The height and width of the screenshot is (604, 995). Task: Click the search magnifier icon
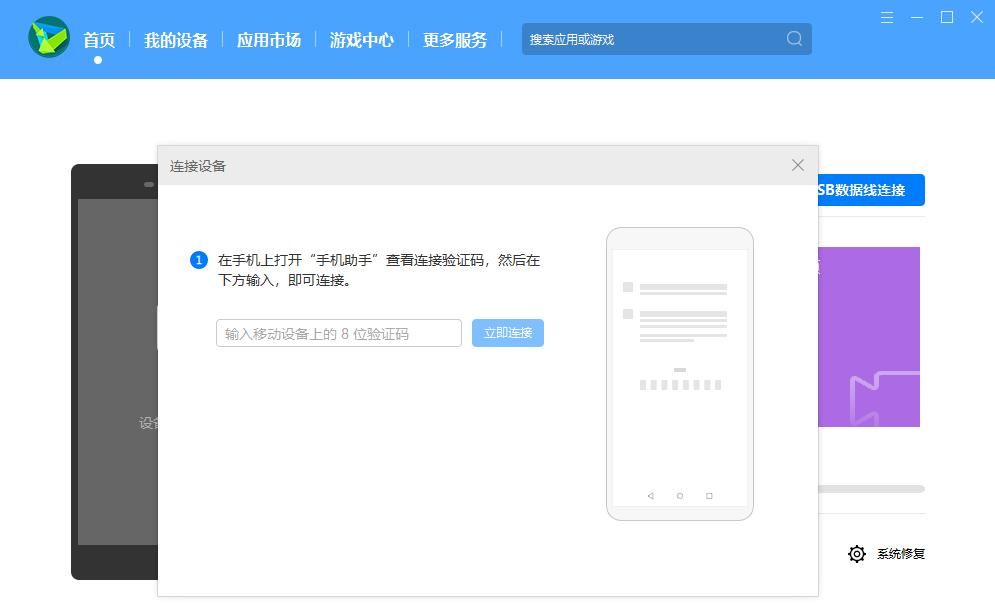tap(793, 39)
